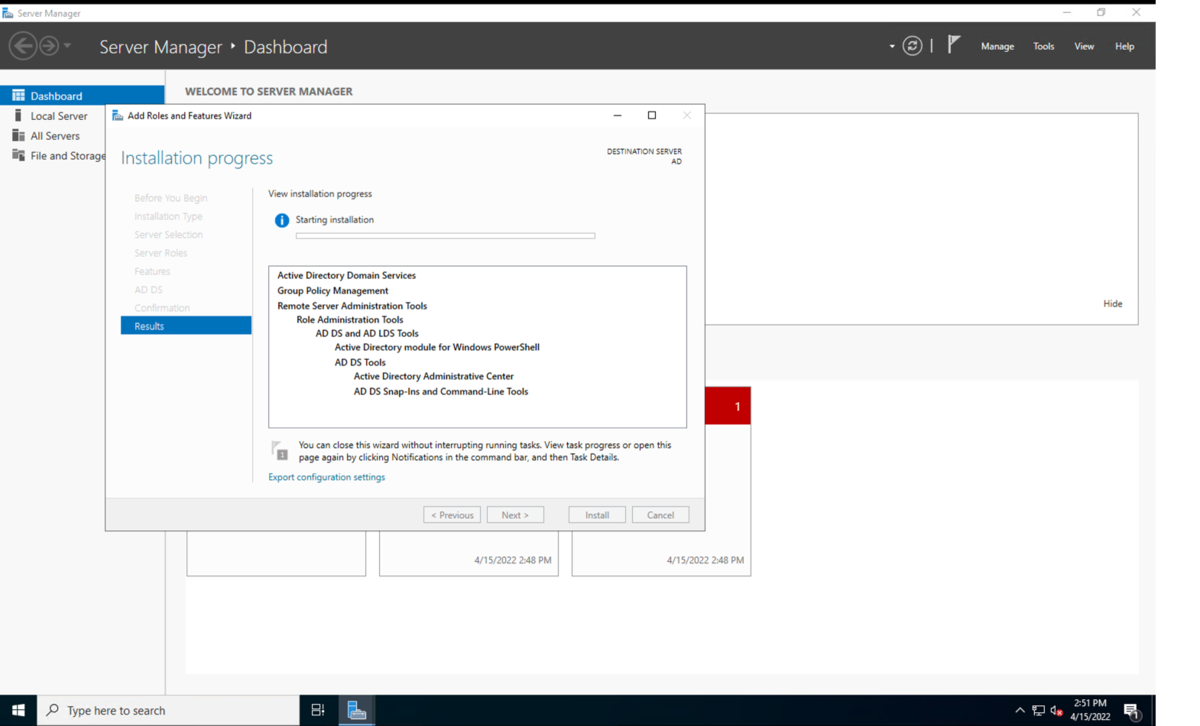Click Export configuration settings link
1200x726 pixels.
pyautogui.click(x=326, y=477)
